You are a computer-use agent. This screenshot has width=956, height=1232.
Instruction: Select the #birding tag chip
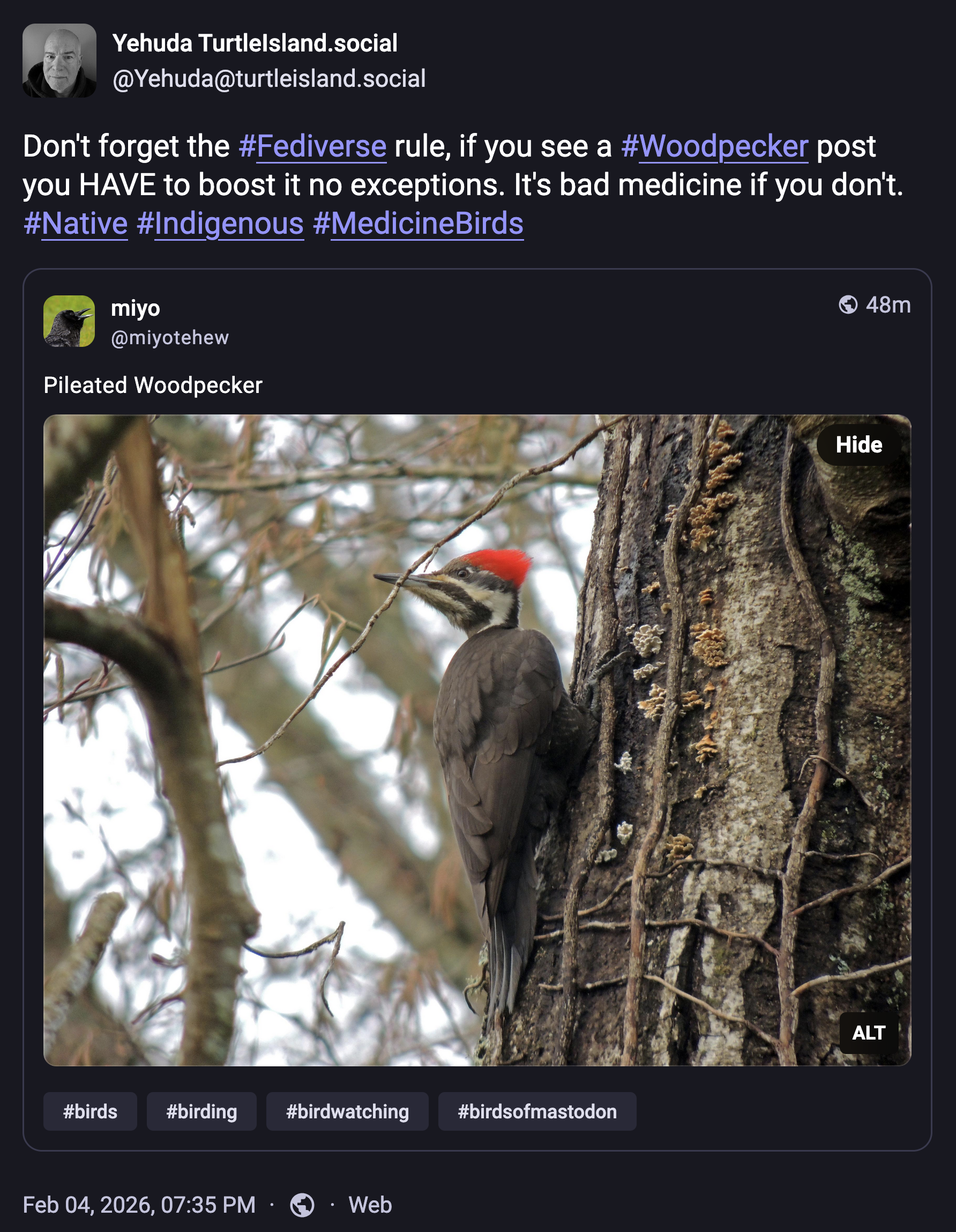(201, 1111)
